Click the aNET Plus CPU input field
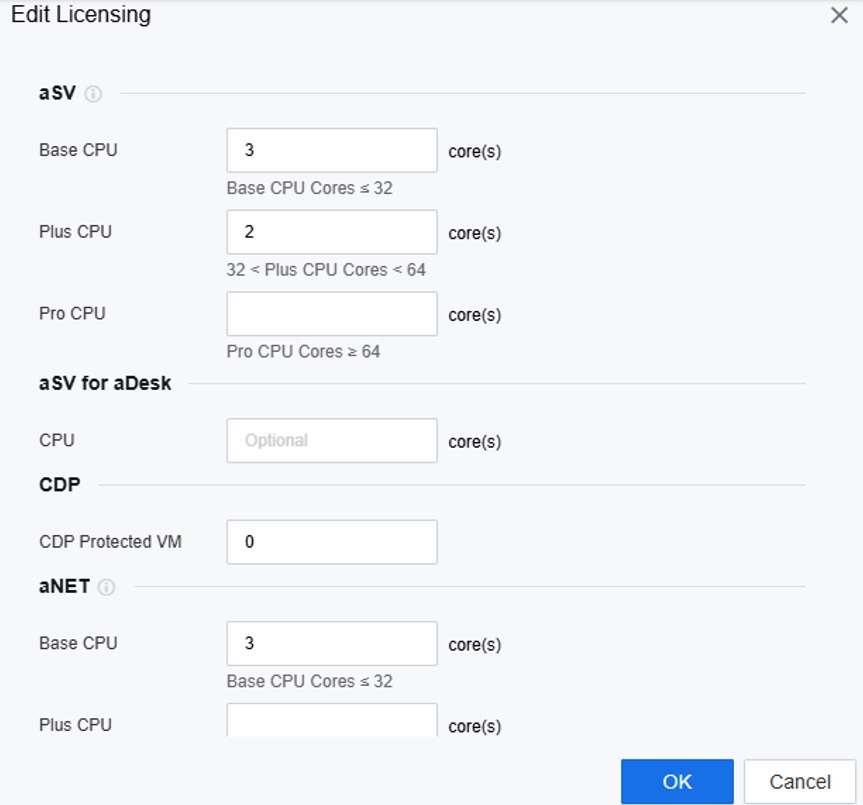This screenshot has height=805, width=863. [x=332, y=720]
